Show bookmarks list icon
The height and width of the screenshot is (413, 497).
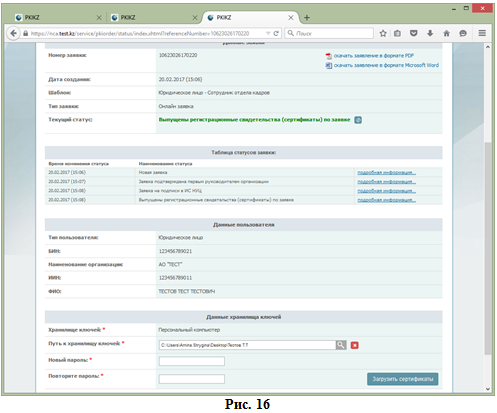click(x=397, y=33)
